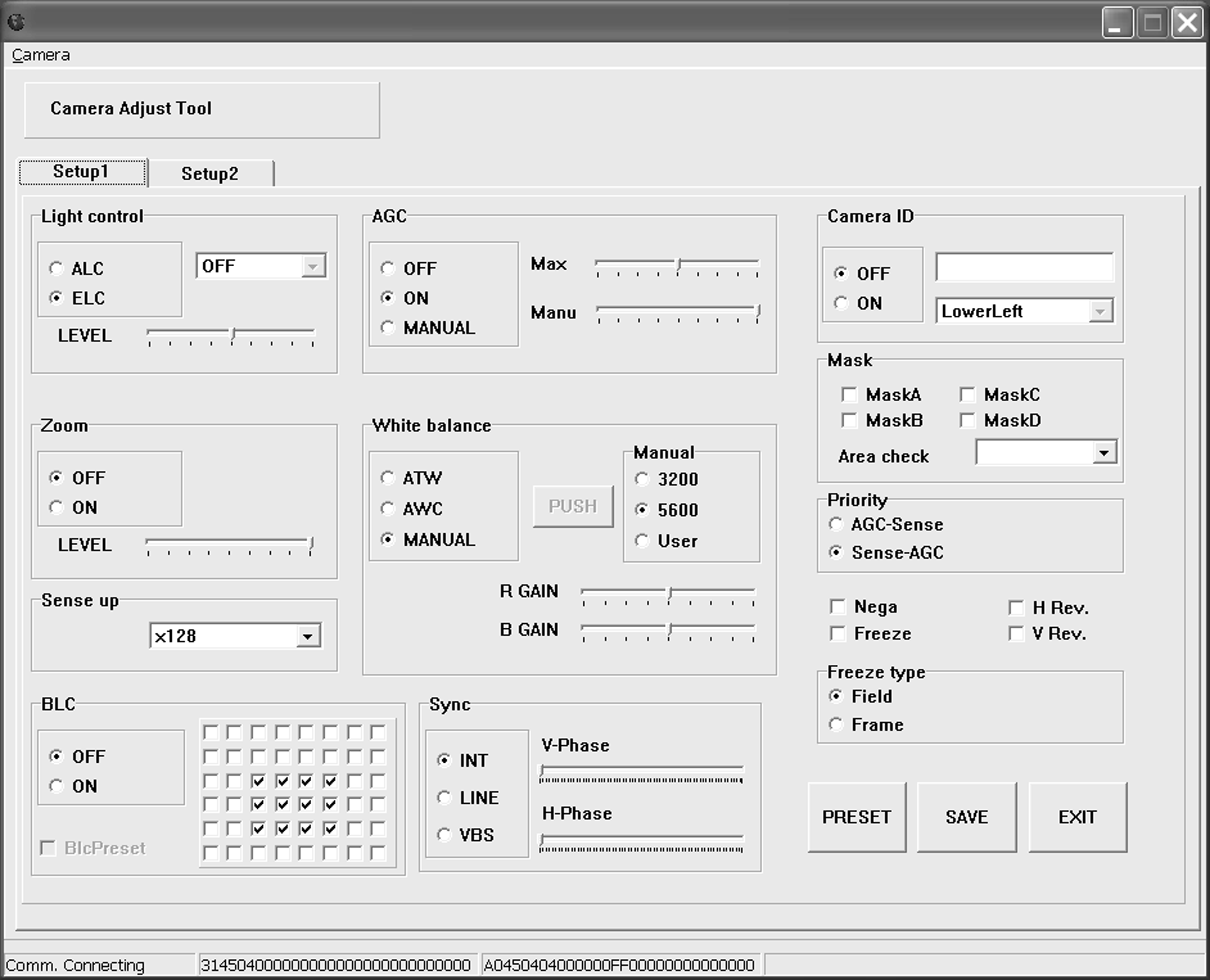Check the H Rev. option
Image resolution: width=1210 pixels, height=980 pixels.
pyautogui.click(x=1016, y=608)
